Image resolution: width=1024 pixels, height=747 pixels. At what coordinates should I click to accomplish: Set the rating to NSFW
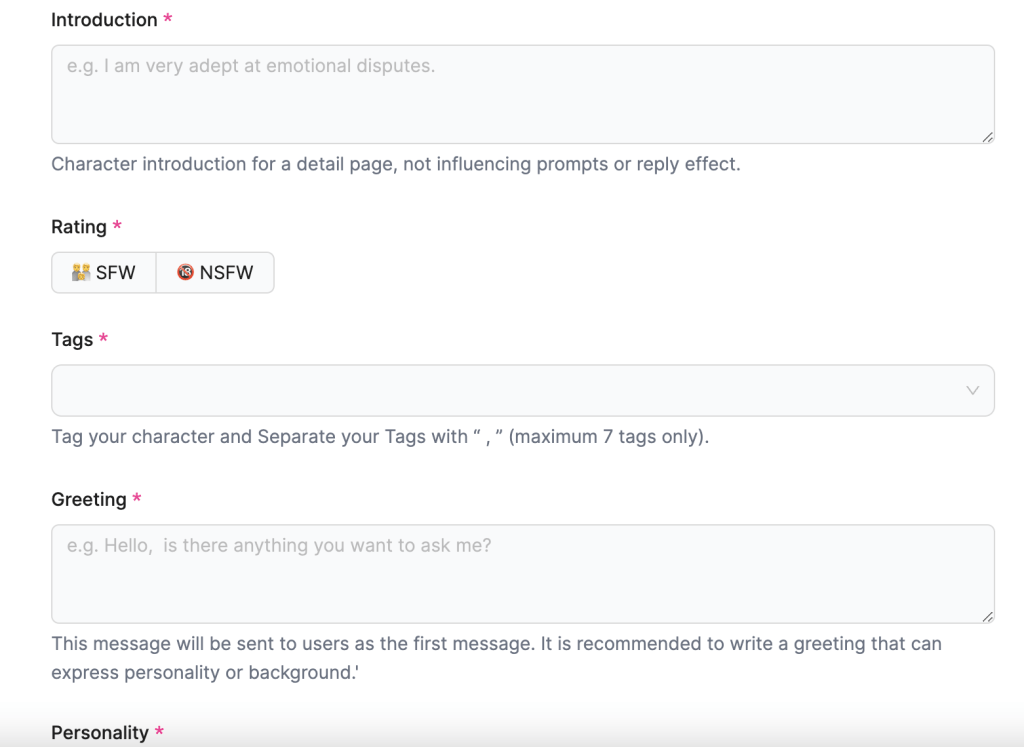(215, 273)
